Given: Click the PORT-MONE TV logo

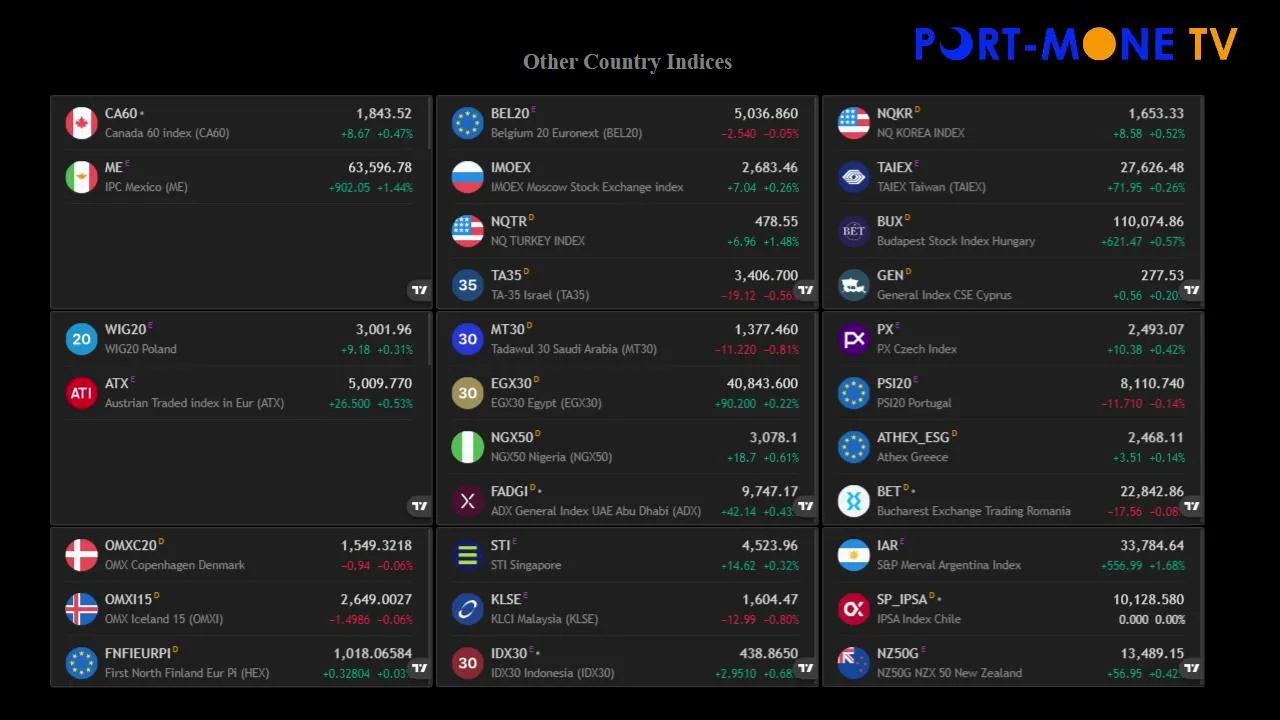Looking at the screenshot, I should (x=1076, y=44).
